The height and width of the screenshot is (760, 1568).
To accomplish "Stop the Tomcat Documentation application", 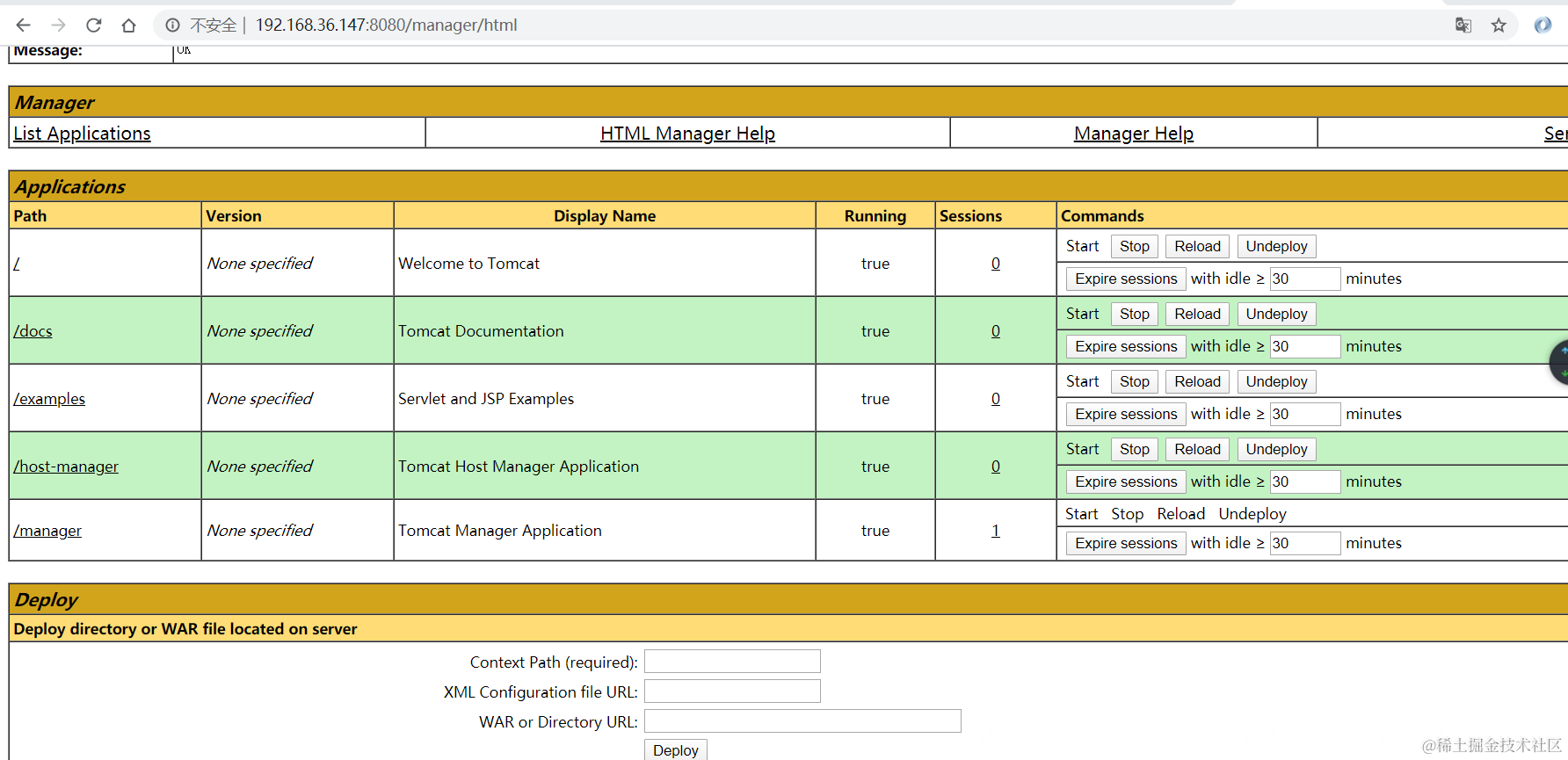I will [x=1134, y=314].
